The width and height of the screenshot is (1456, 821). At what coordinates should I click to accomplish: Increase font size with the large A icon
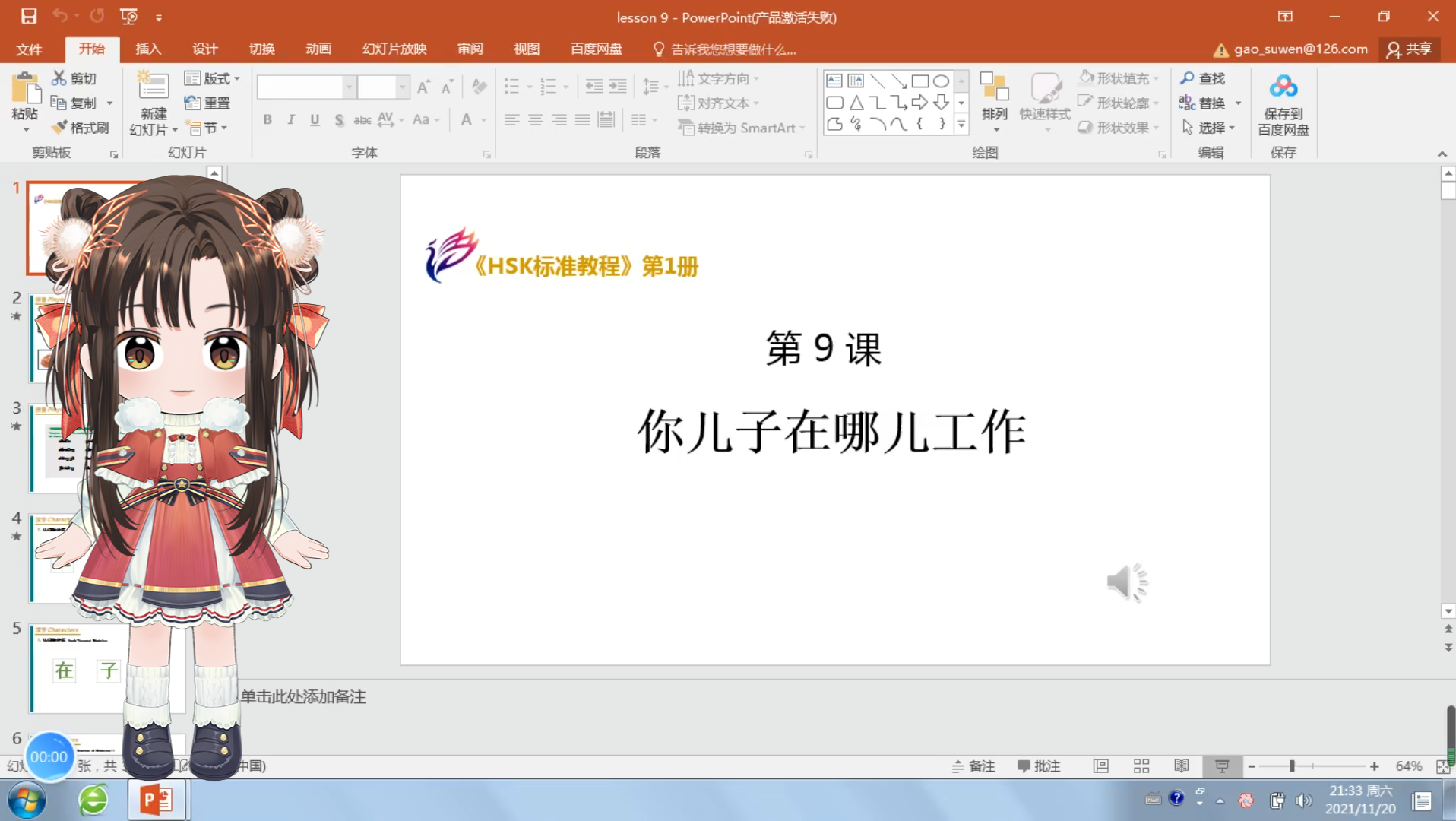coord(424,87)
